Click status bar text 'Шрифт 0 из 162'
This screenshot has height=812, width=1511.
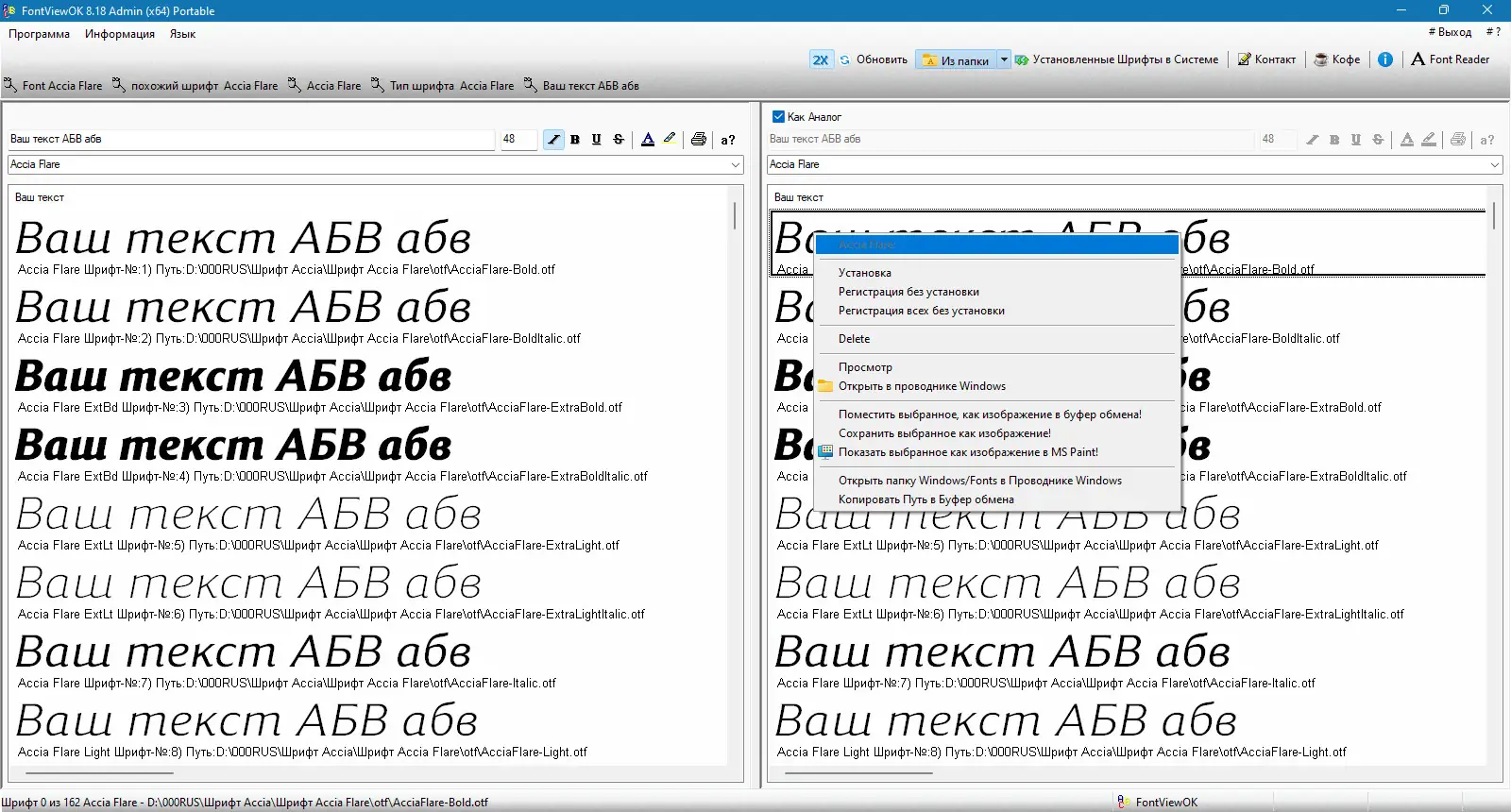click(x=41, y=803)
